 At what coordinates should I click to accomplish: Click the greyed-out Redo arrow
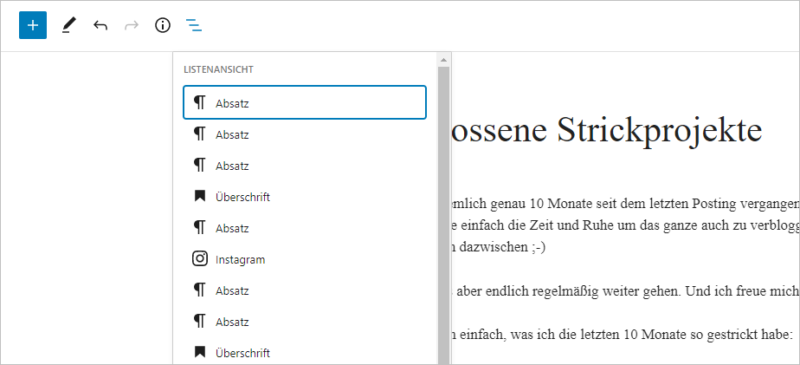point(132,25)
